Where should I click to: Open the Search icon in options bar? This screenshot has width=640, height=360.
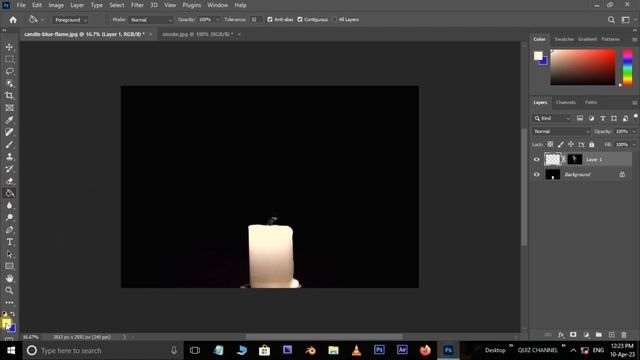611,20
